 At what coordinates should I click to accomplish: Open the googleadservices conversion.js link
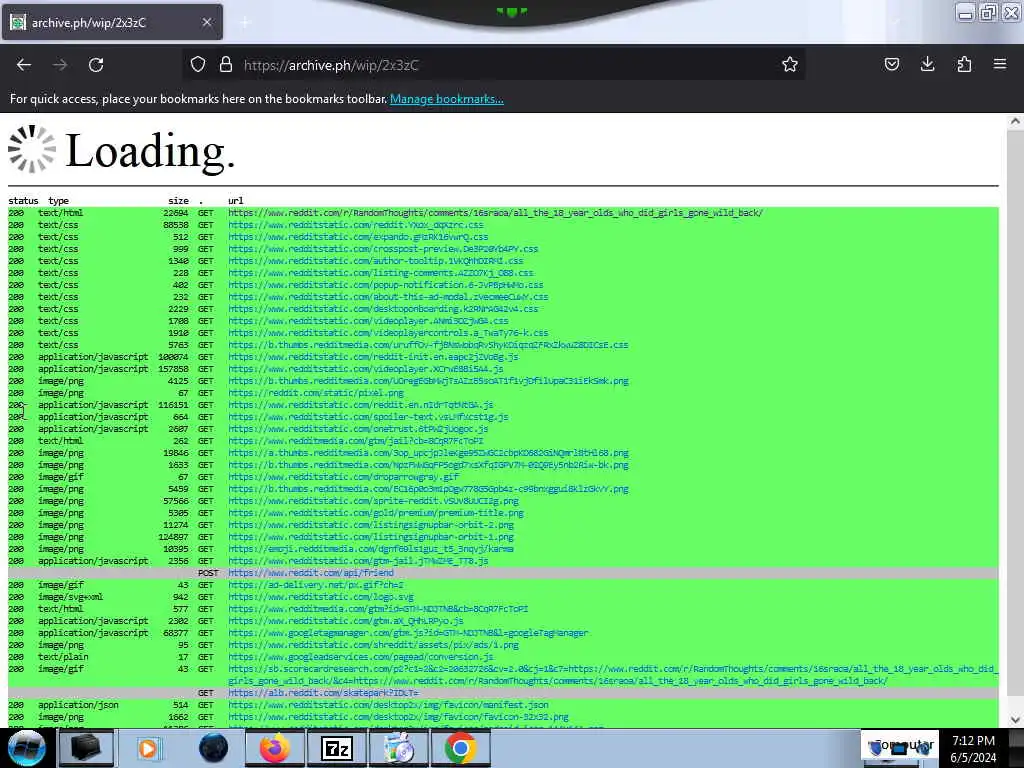(360, 657)
